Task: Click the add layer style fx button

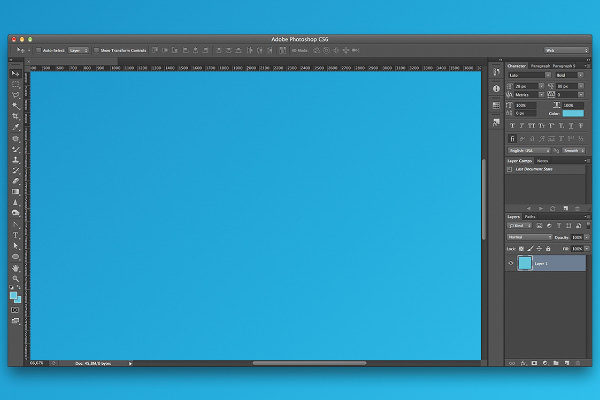Action: [521, 362]
